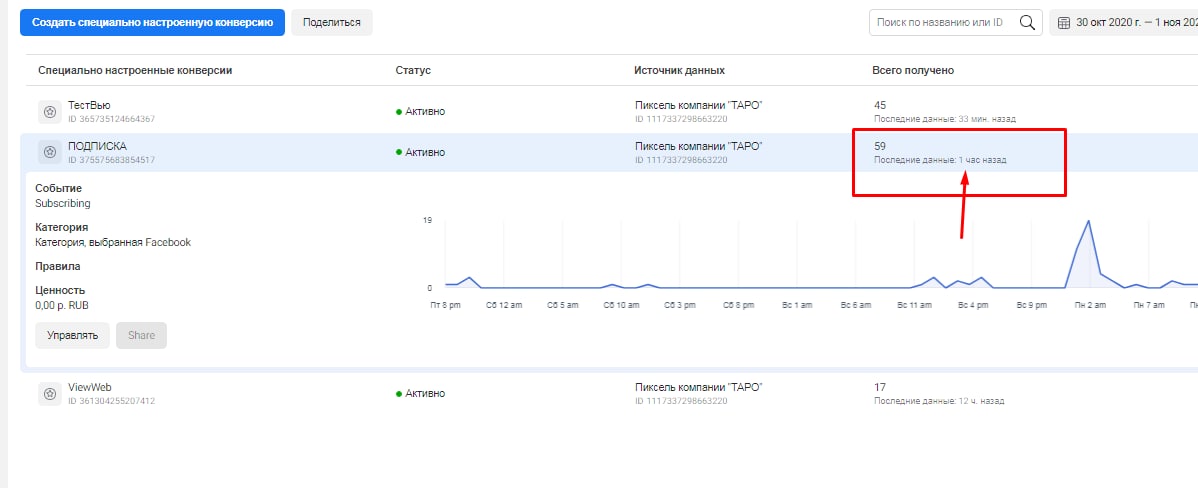Click the Пн 2 am peak on the chart
1198x488 pixels.
[1088, 221]
